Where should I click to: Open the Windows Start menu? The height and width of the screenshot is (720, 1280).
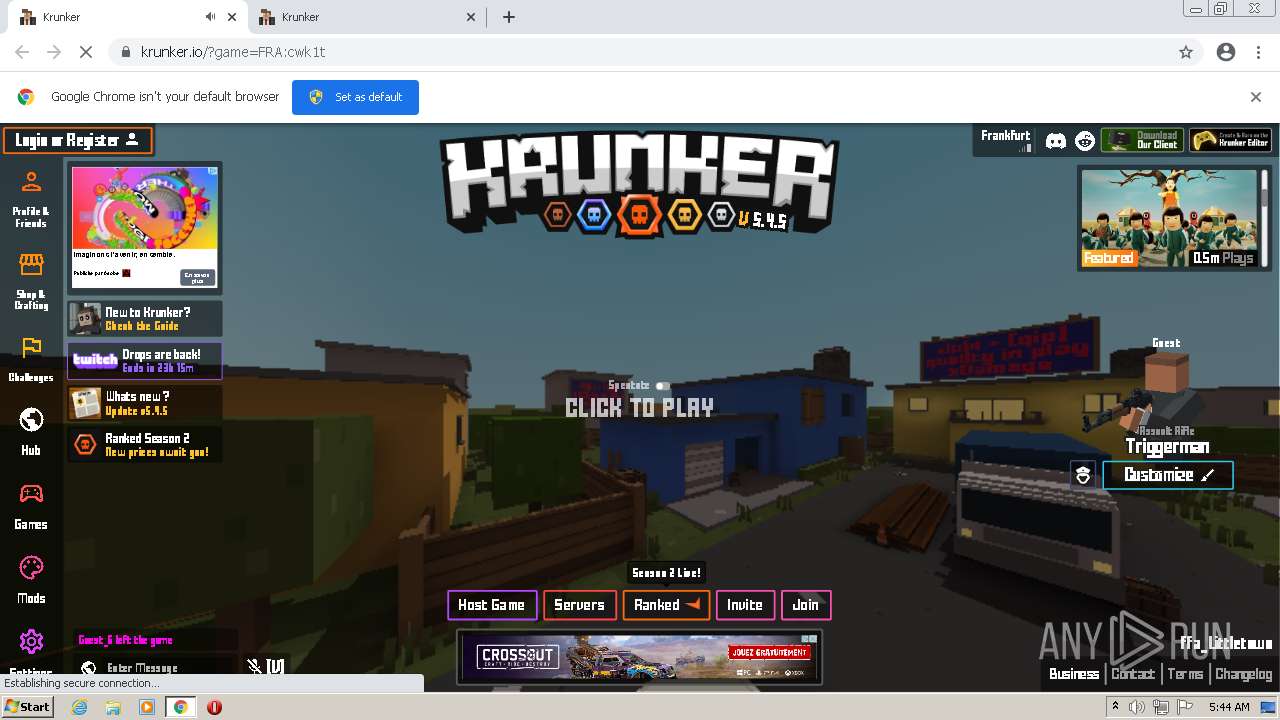(x=27, y=706)
